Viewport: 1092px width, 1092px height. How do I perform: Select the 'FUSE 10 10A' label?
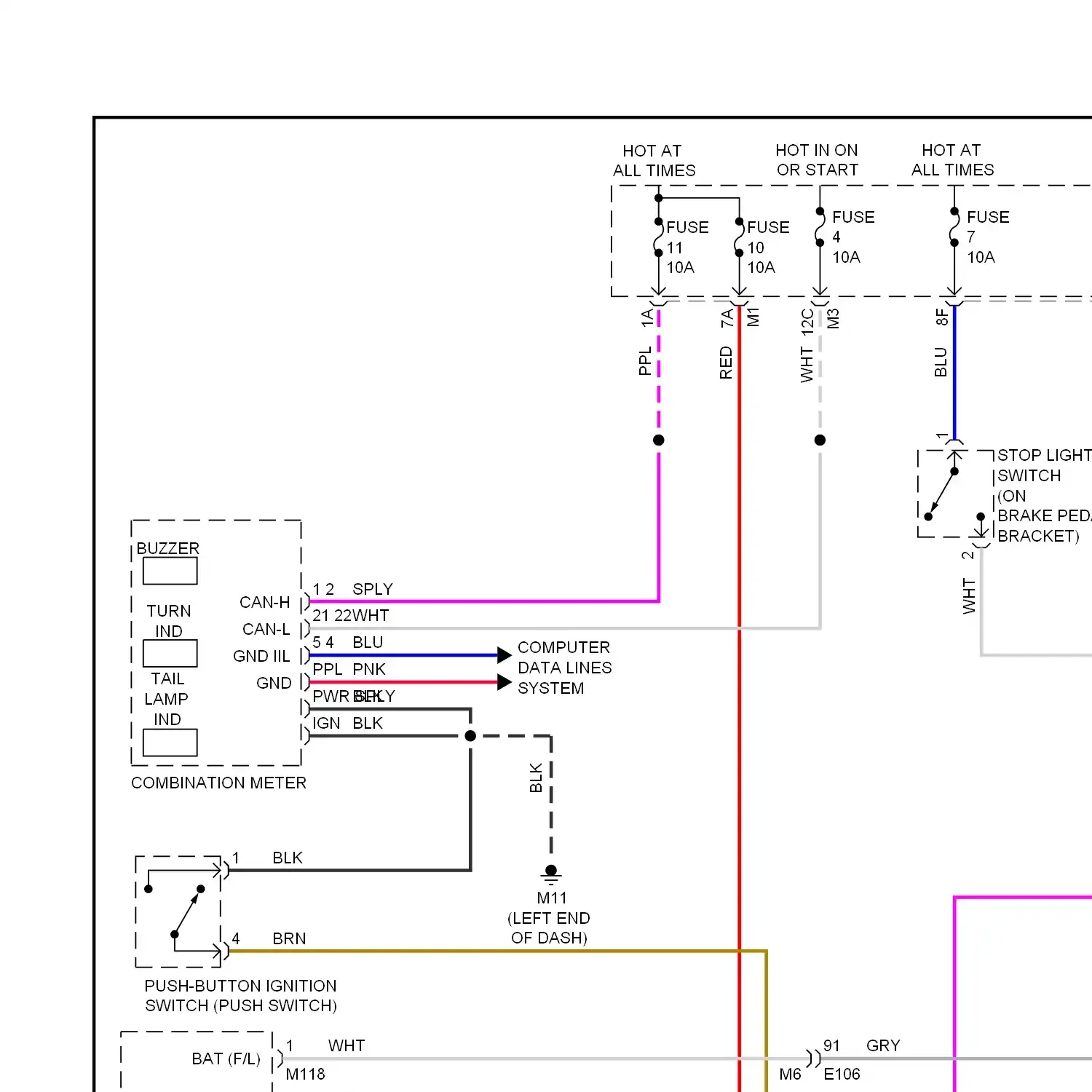(x=768, y=248)
